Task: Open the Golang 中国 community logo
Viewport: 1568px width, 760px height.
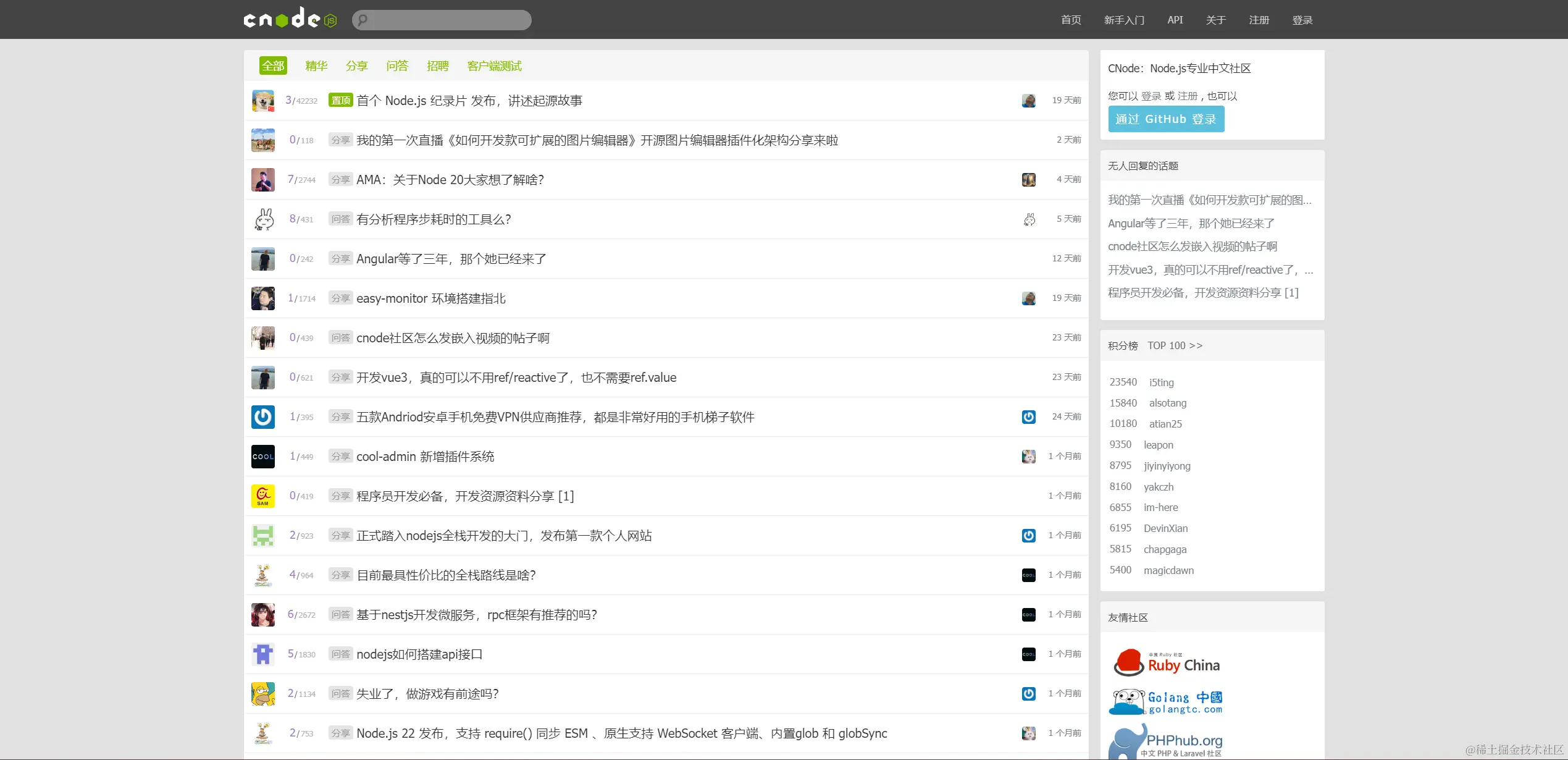Action: 1167,703
